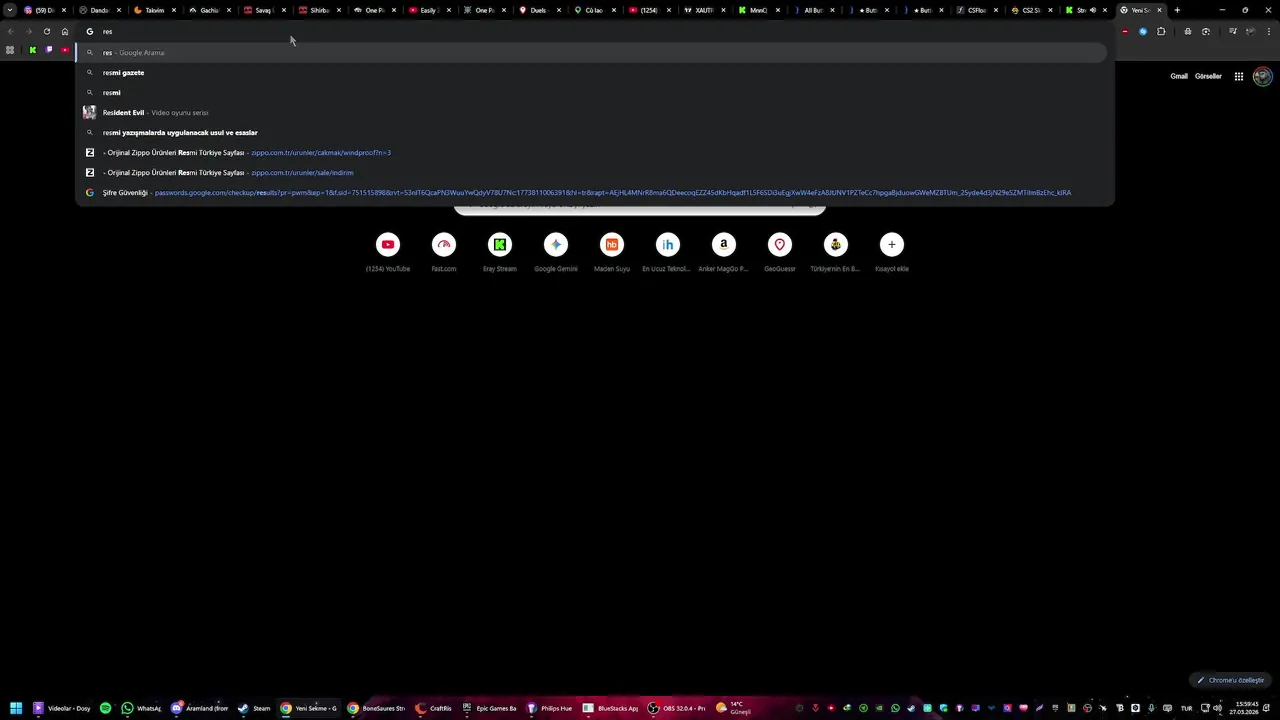Switch to the Takvim tab
This screenshot has height=720, width=1280.
pyautogui.click(x=153, y=10)
